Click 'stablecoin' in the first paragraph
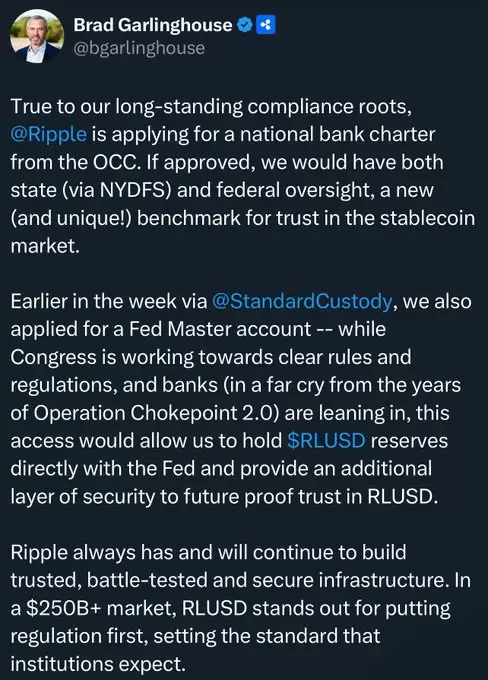 pos(428,218)
